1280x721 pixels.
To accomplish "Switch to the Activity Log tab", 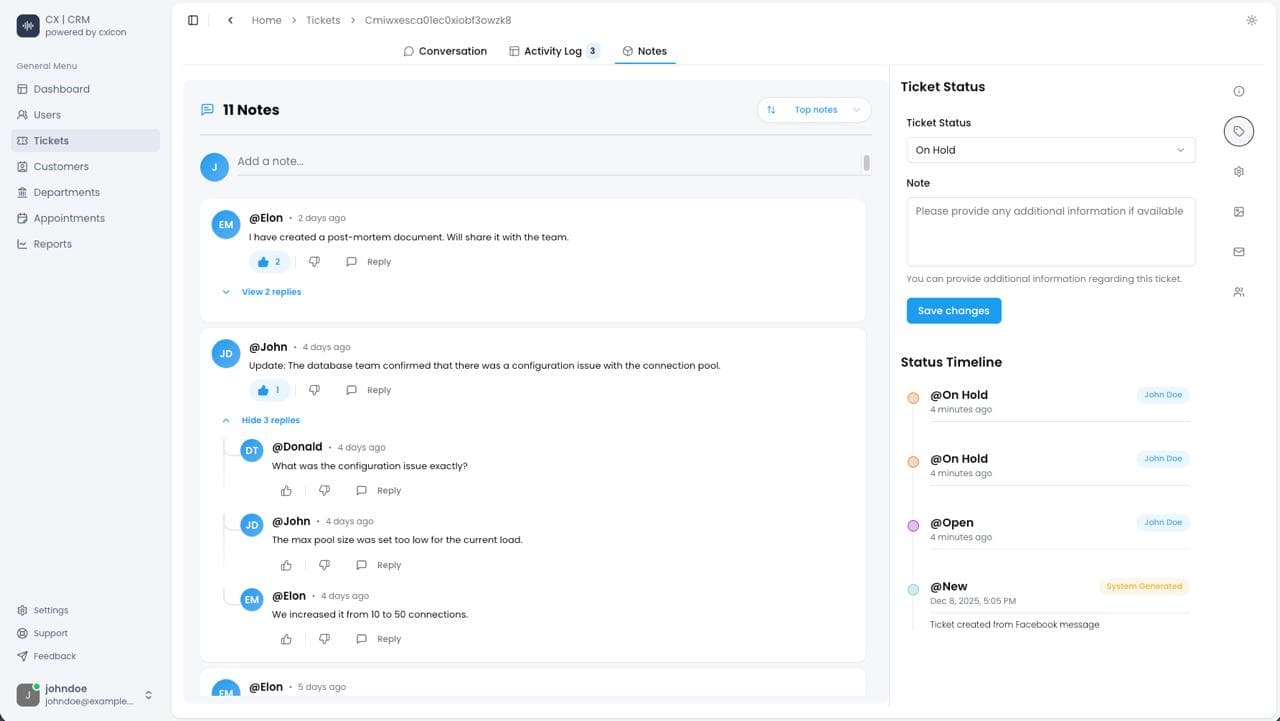I will [x=554, y=51].
